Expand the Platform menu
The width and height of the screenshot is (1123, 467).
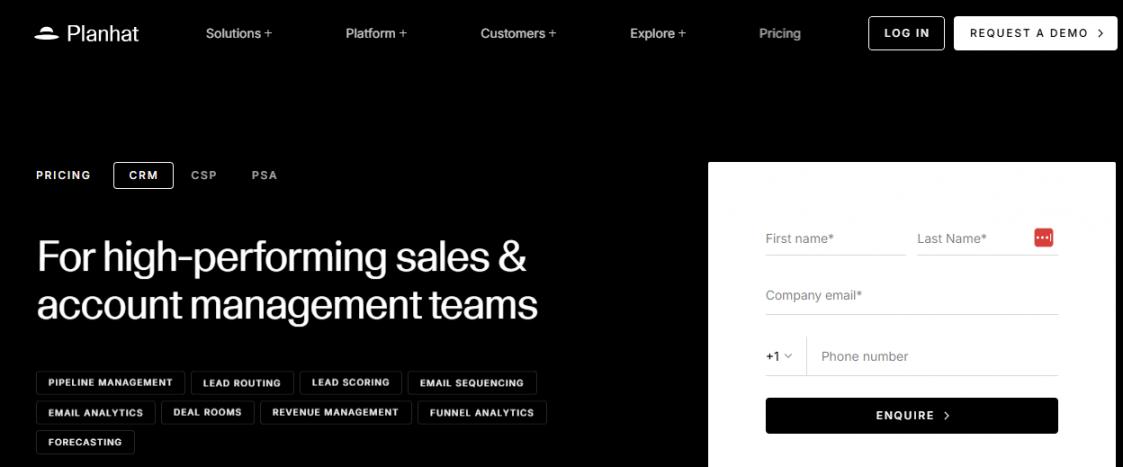click(376, 33)
